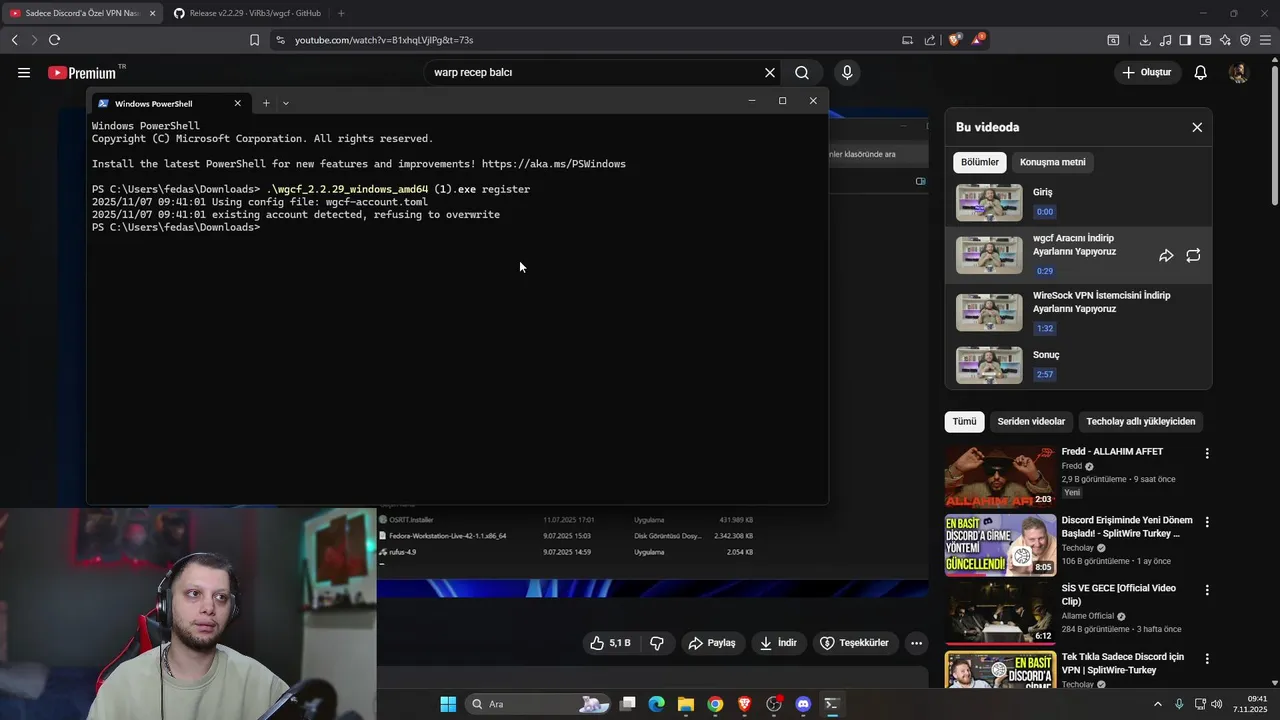Image resolution: width=1280 pixels, height=720 pixels.
Task: Bookmark this page with the bookmark icon
Action: pyautogui.click(x=254, y=40)
